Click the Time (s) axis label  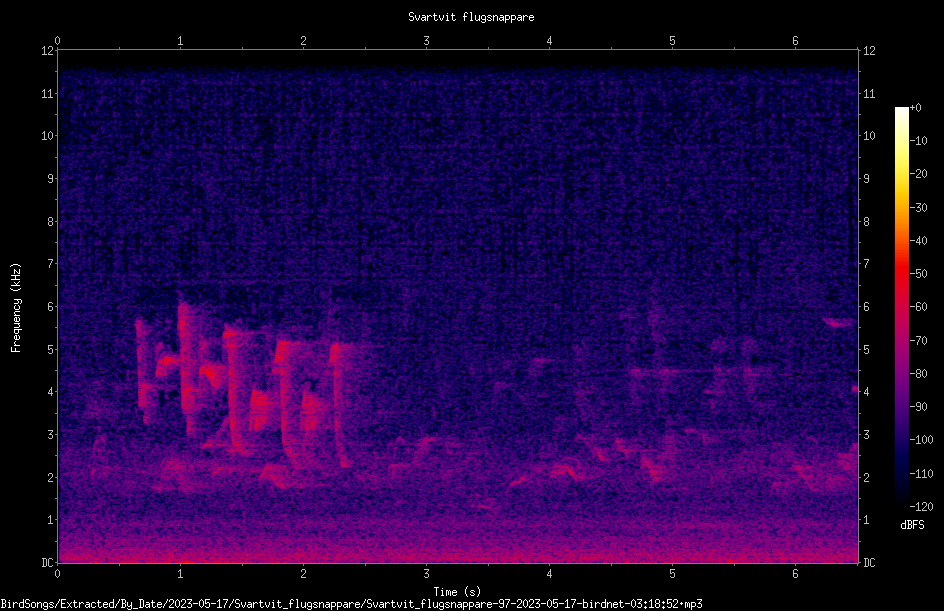pos(457,592)
